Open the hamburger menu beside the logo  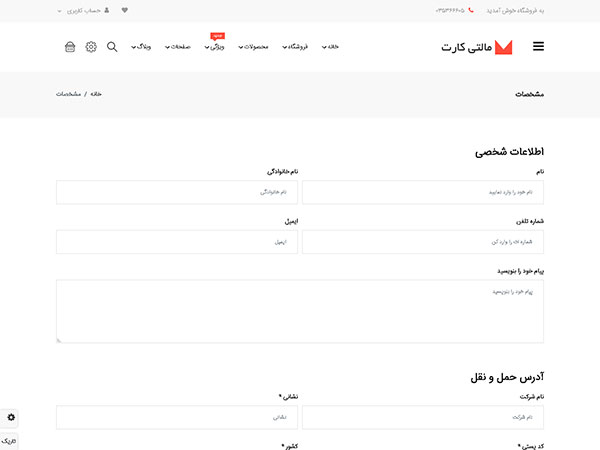(538, 46)
